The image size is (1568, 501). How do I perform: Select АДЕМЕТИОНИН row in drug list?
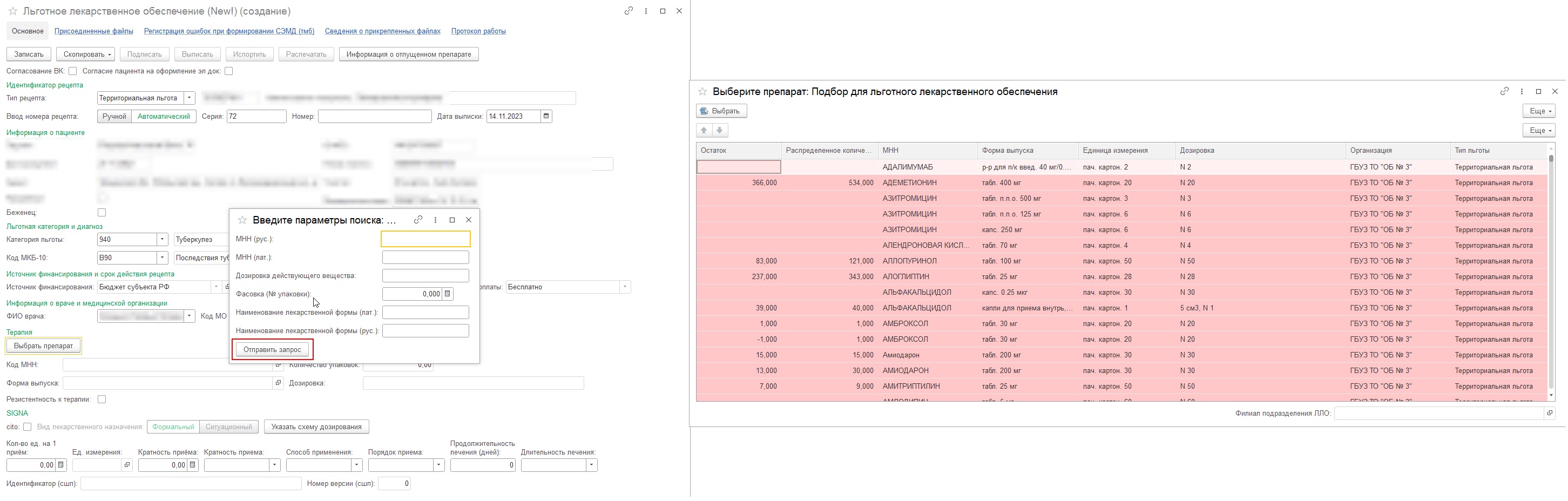coord(1121,182)
